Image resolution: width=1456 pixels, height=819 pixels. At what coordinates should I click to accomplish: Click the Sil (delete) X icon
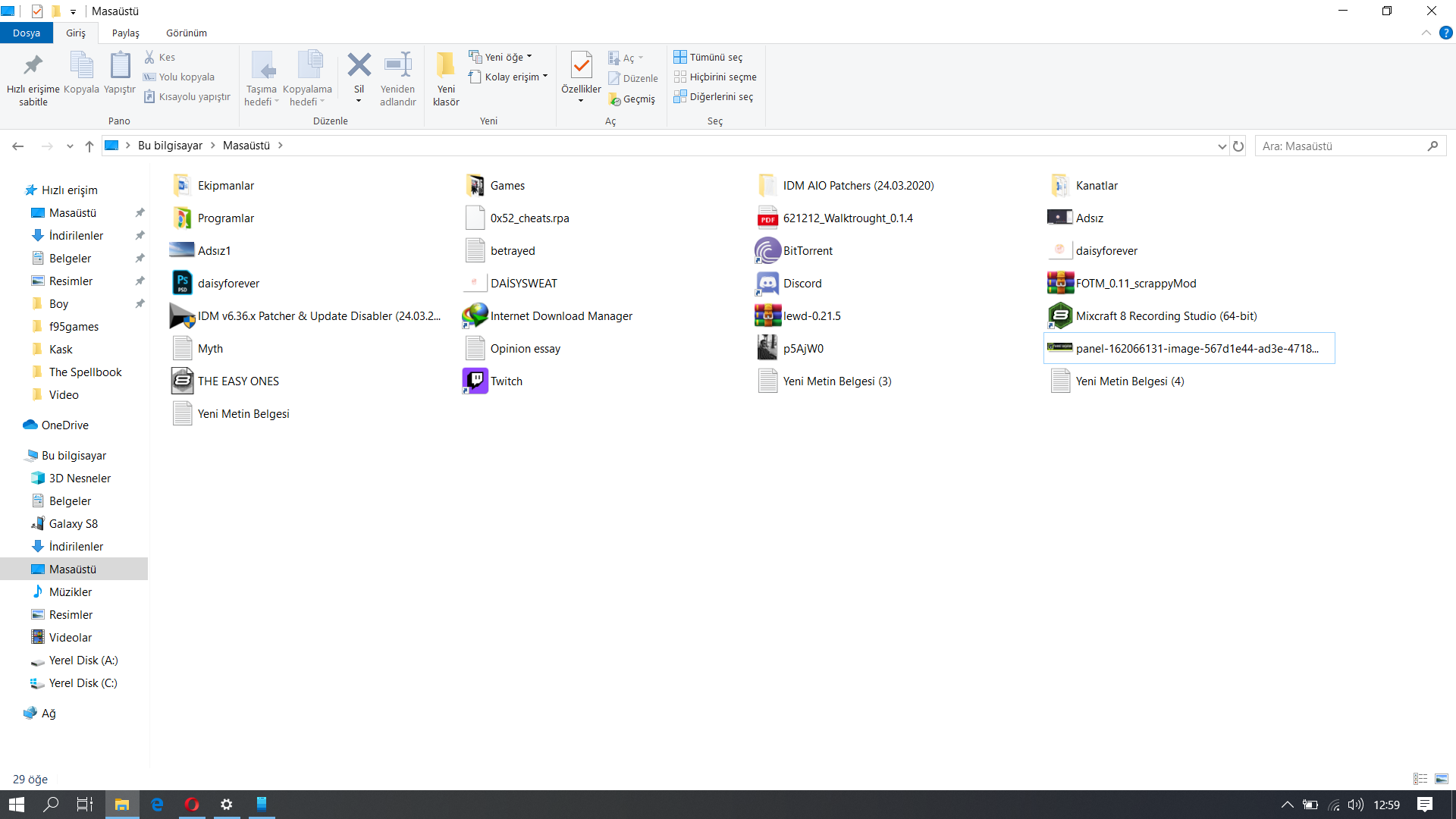coord(359,65)
